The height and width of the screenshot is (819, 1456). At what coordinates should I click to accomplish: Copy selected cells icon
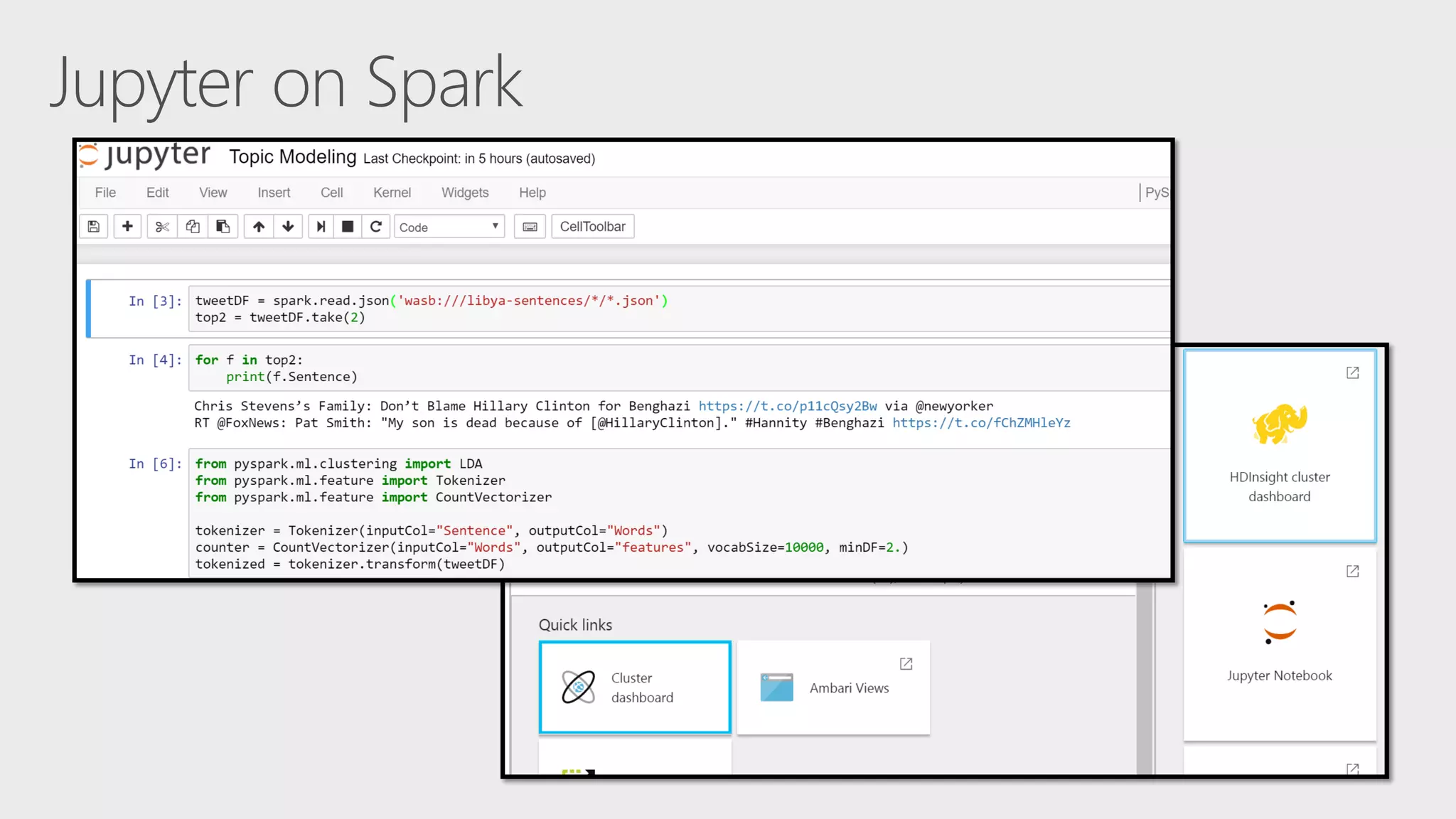click(193, 227)
